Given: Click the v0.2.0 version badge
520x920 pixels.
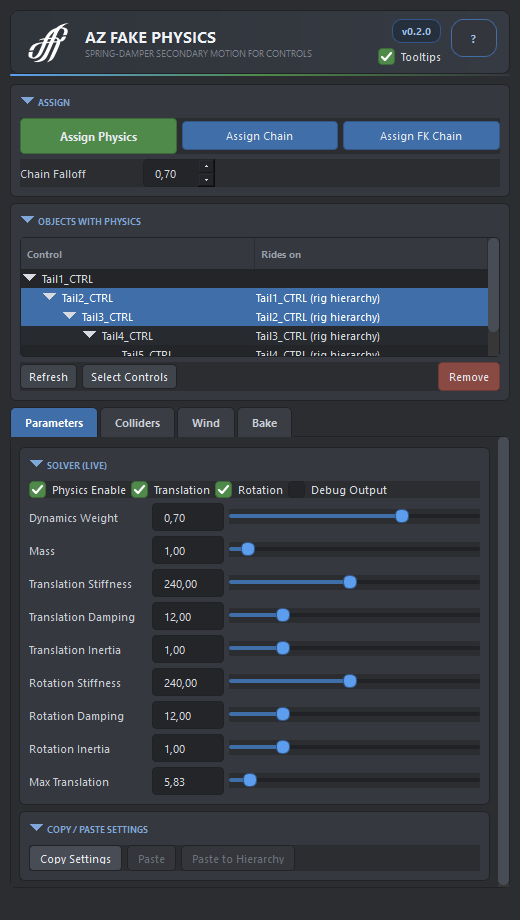Looking at the screenshot, I should 416,32.
